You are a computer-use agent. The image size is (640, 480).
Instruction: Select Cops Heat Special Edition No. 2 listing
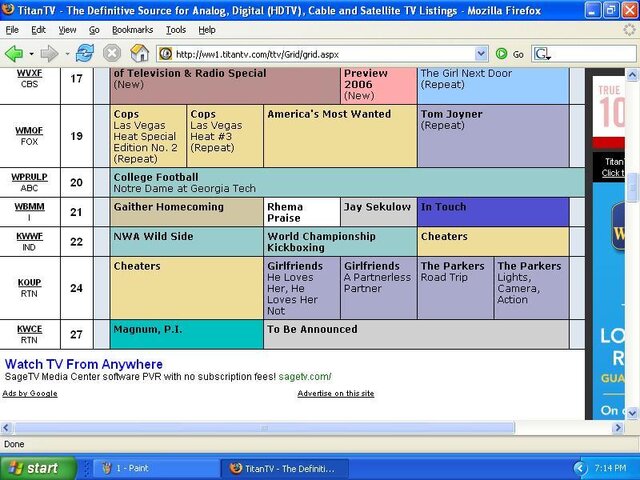[x=148, y=136]
